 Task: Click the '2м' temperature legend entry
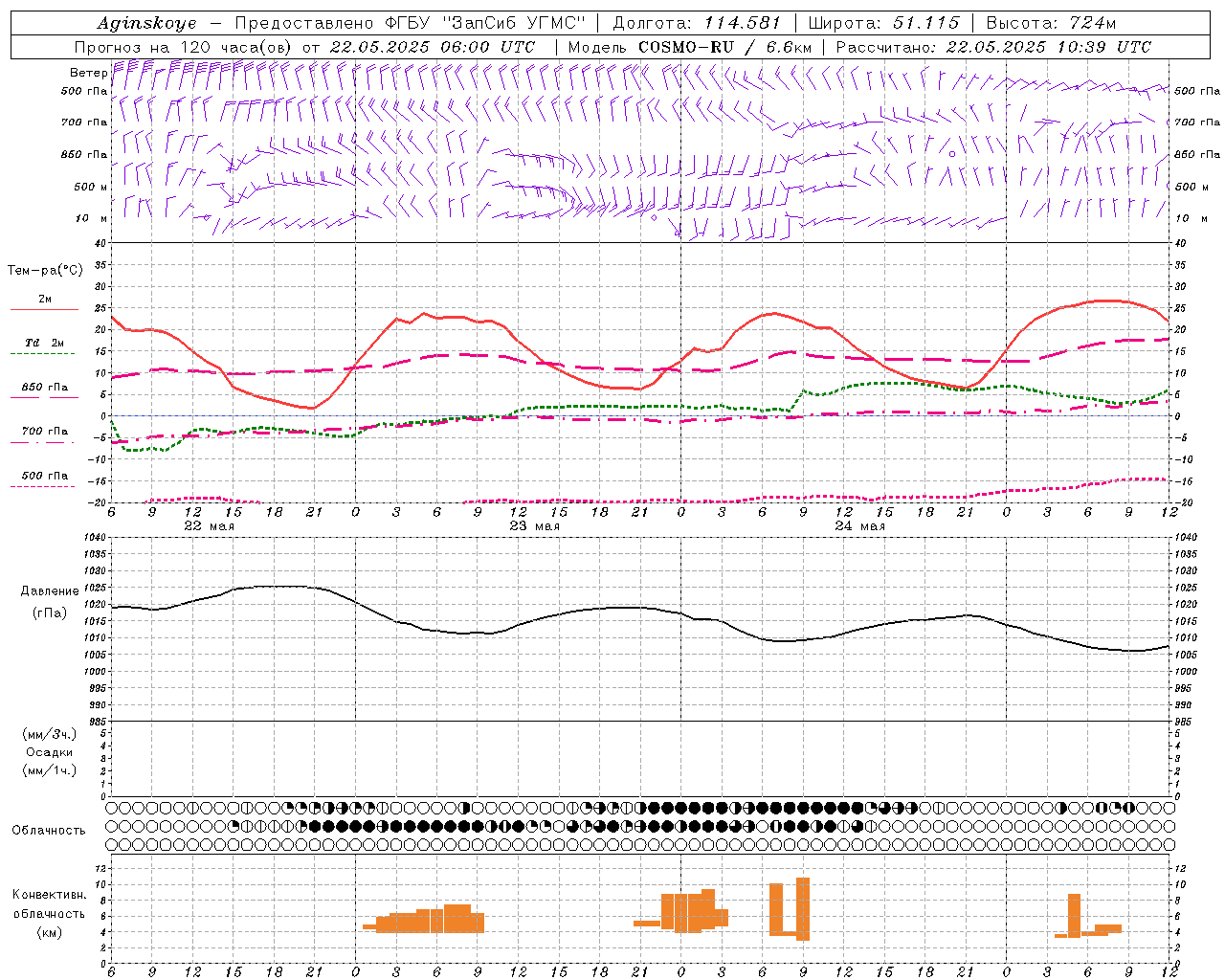pos(45,300)
